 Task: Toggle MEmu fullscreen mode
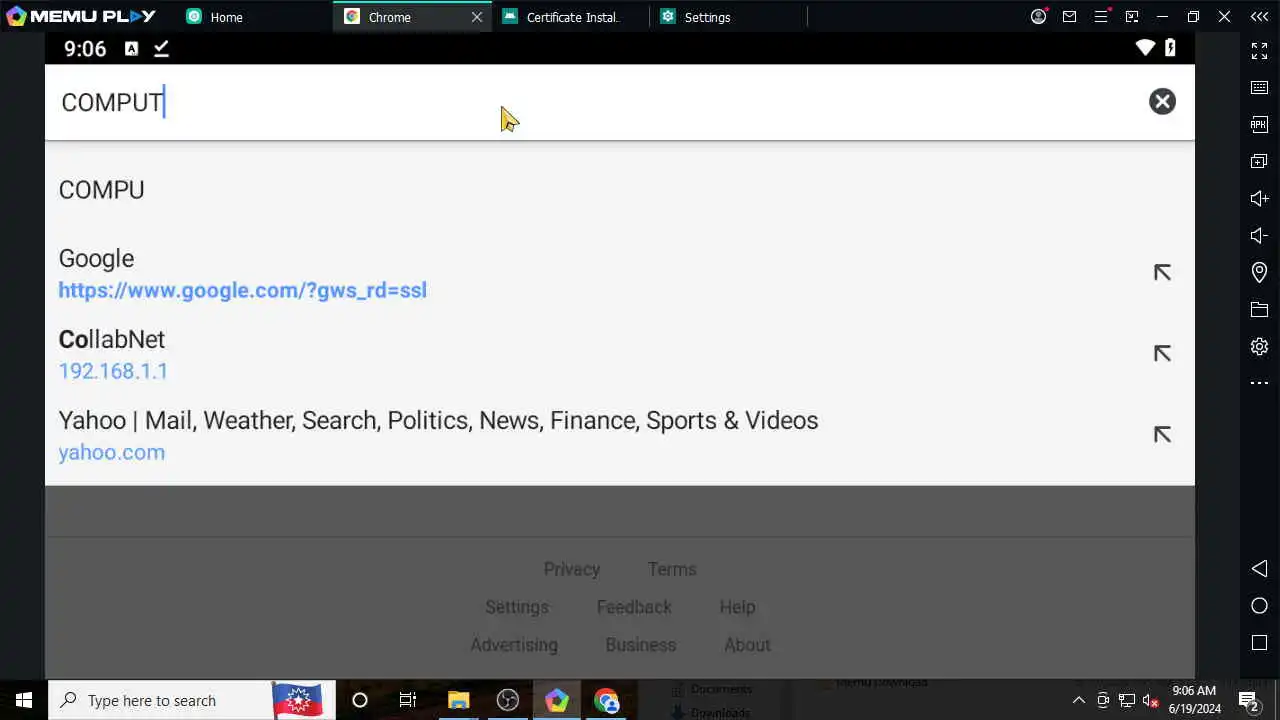tap(1259, 49)
